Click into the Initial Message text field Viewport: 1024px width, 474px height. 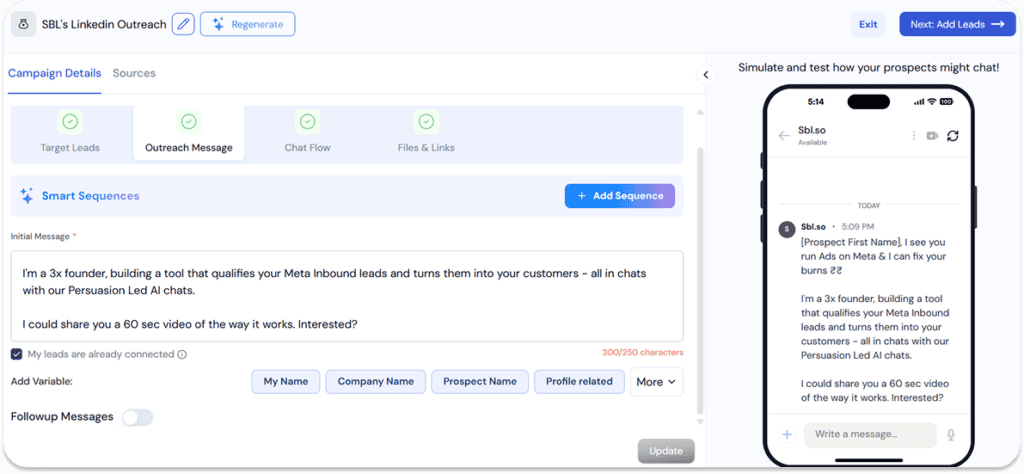click(x=347, y=296)
